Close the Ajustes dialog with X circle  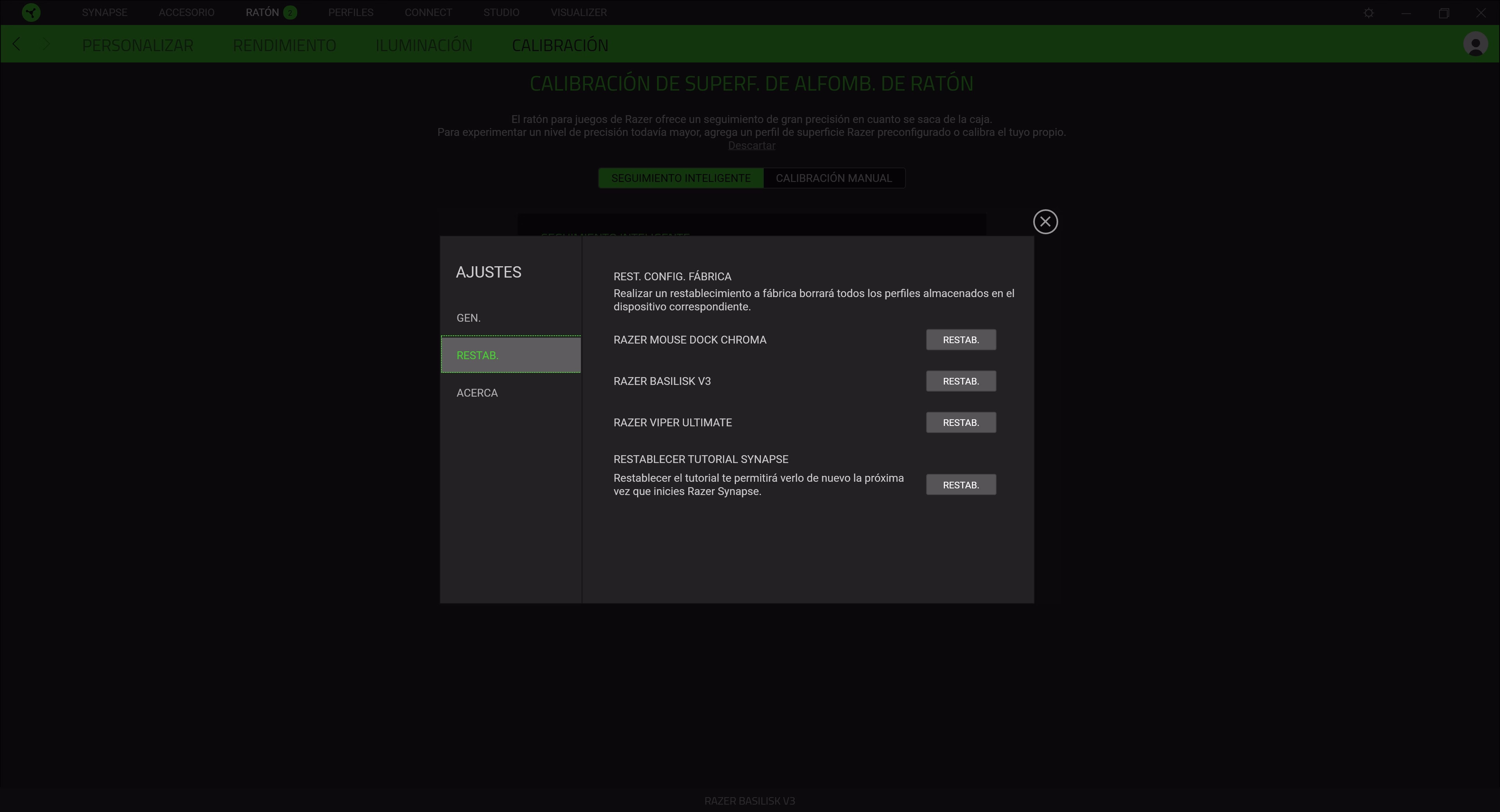(1045, 221)
